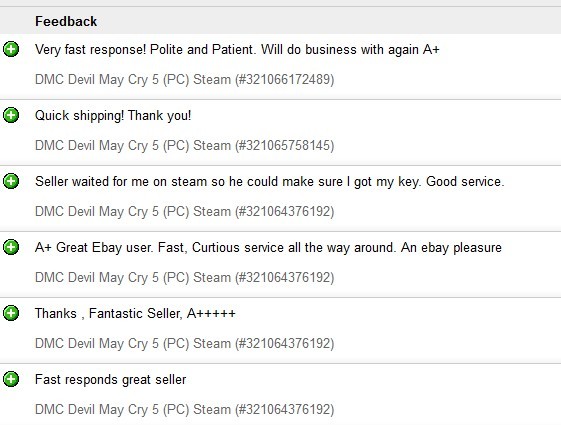Click positive icon next to 'Thanks , Fantastic Seller'
This screenshot has height=425, width=561.
[x=11, y=313]
